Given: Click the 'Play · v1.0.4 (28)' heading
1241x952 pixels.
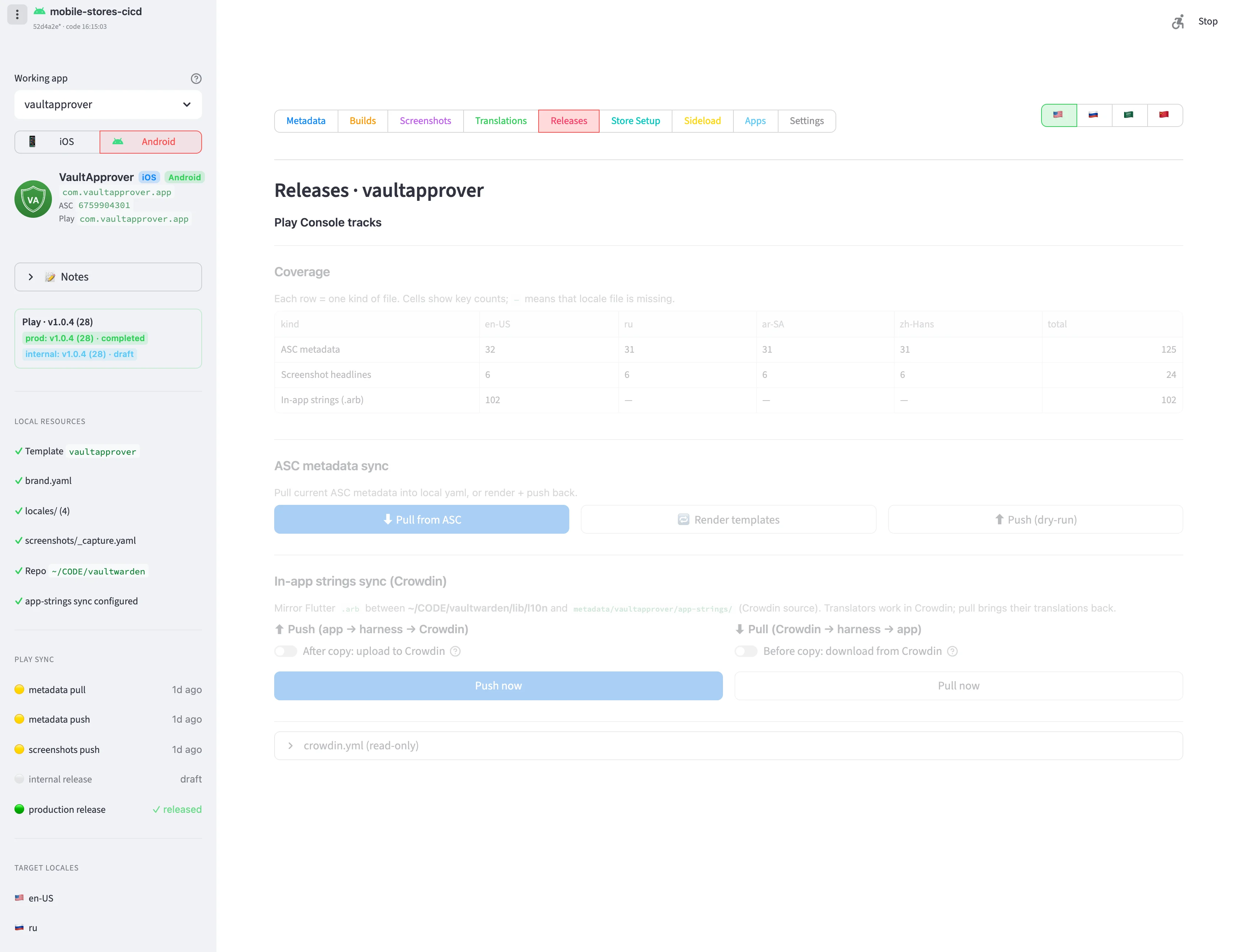Looking at the screenshot, I should pos(57,322).
